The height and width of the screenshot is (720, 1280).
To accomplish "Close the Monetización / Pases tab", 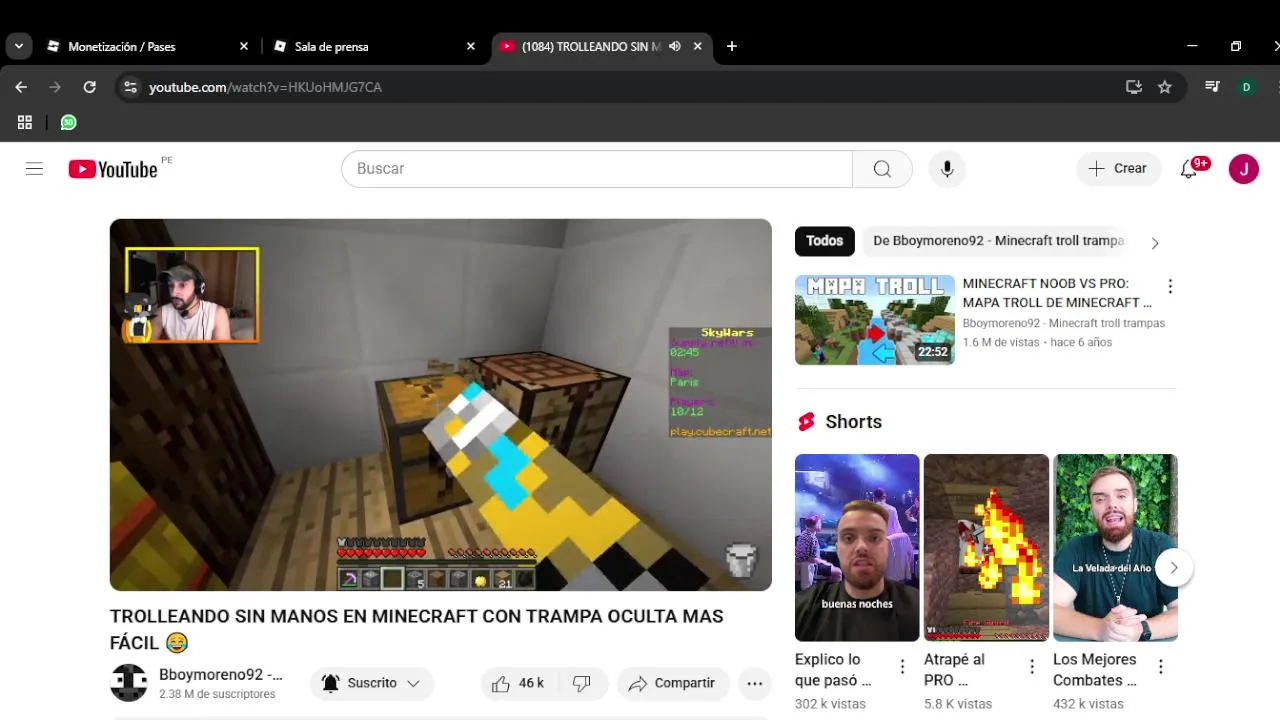I will [x=244, y=46].
